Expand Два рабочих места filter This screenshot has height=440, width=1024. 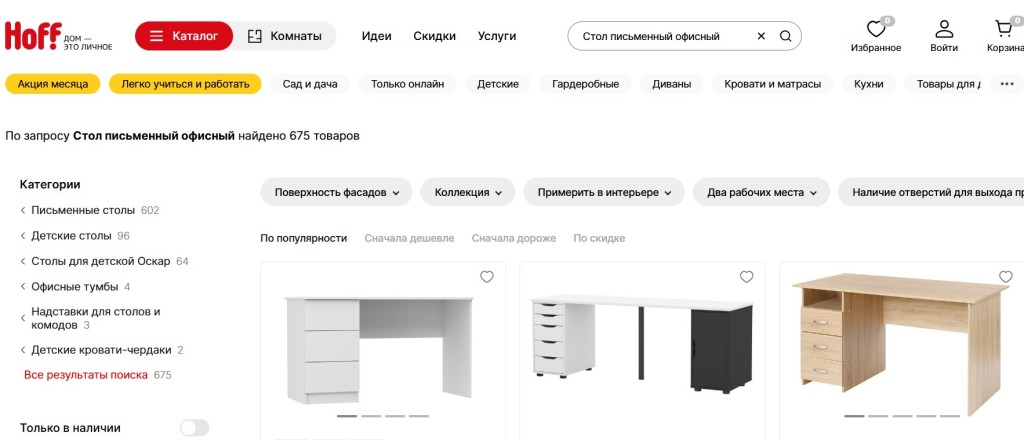point(761,192)
